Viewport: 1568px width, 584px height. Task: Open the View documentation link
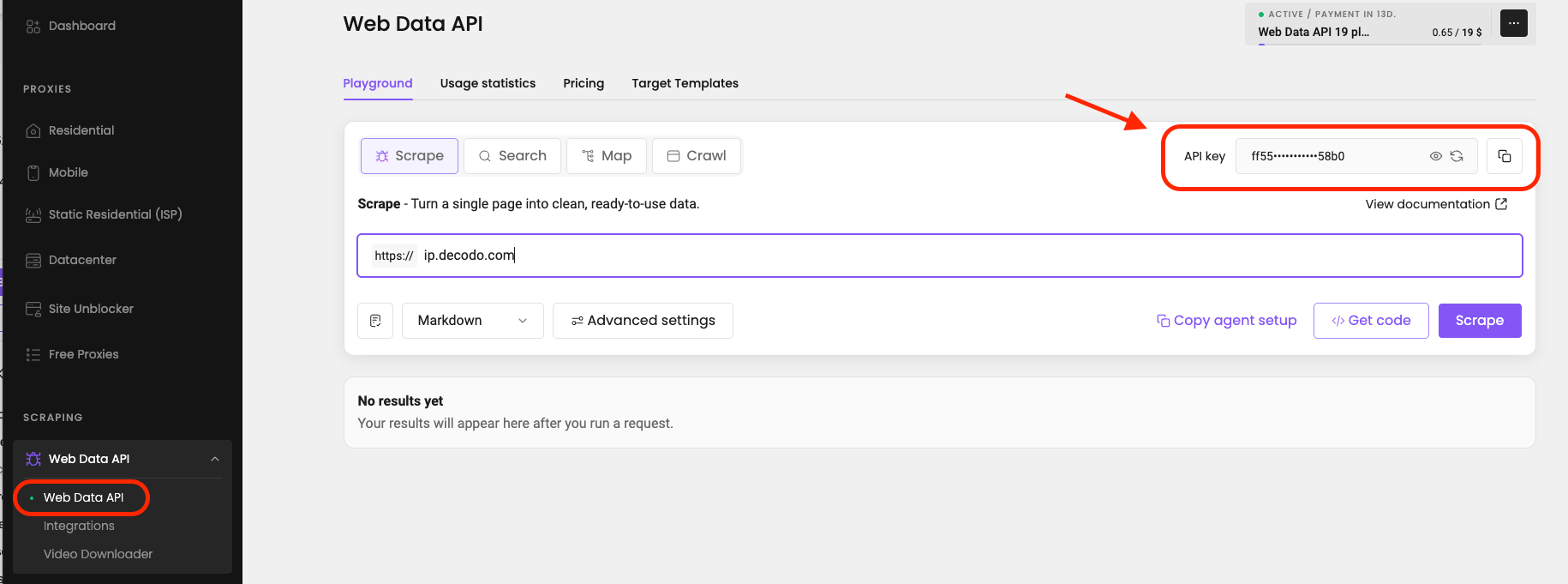1436,204
